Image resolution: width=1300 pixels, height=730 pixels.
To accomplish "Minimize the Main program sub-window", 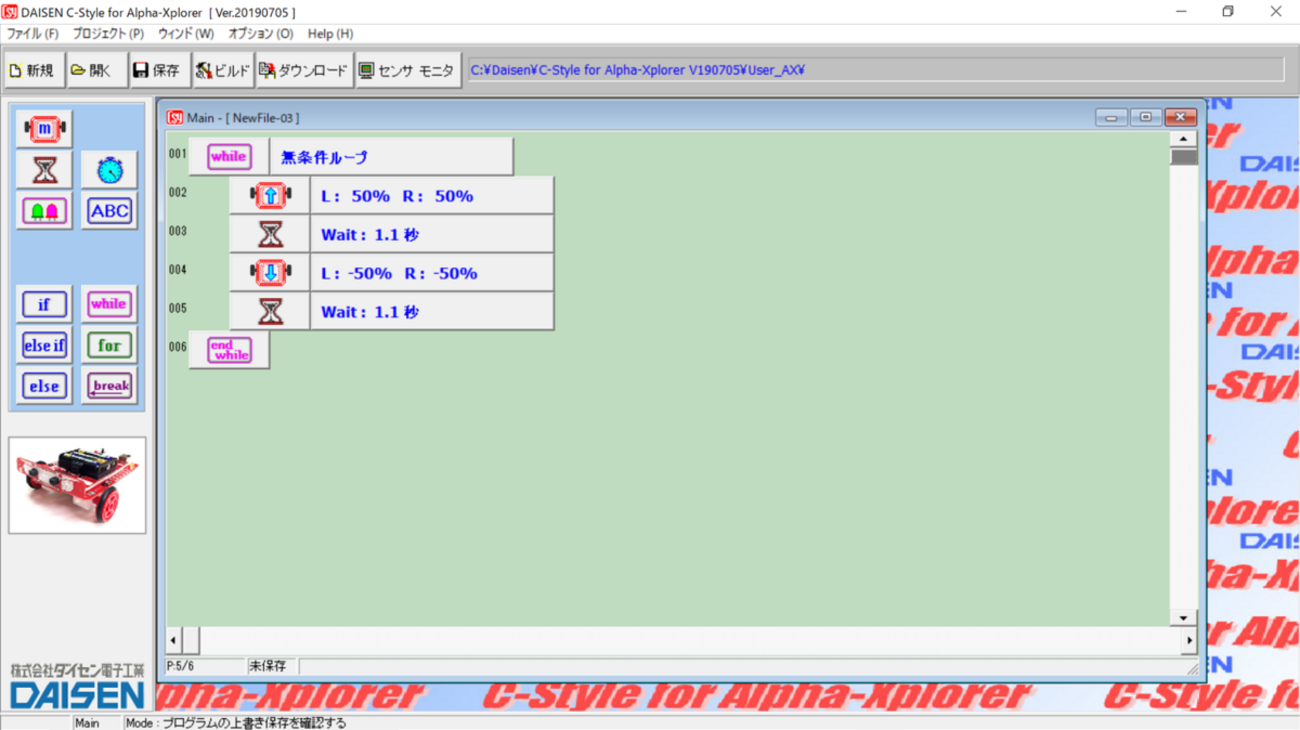I will (x=1111, y=118).
